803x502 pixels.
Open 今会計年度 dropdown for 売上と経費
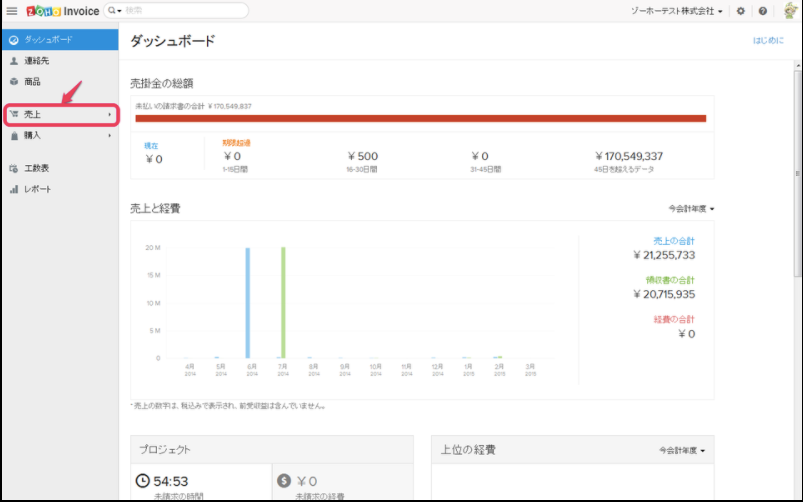tap(692, 209)
